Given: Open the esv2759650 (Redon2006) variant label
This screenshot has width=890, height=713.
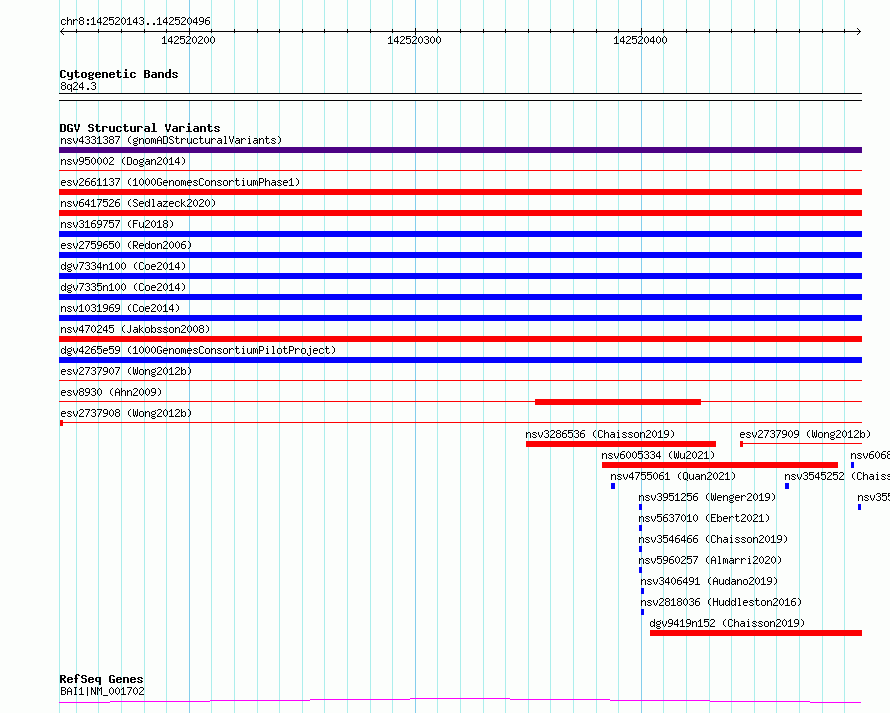Looking at the screenshot, I should 125,245.
